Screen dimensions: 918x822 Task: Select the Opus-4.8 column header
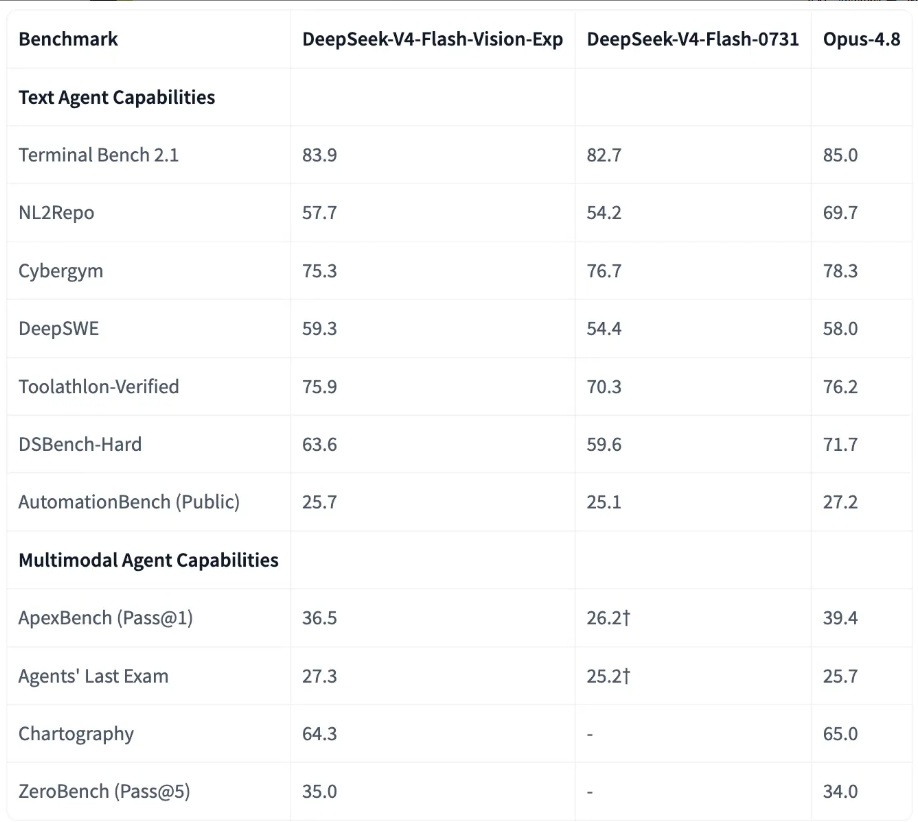coord(861,39)
